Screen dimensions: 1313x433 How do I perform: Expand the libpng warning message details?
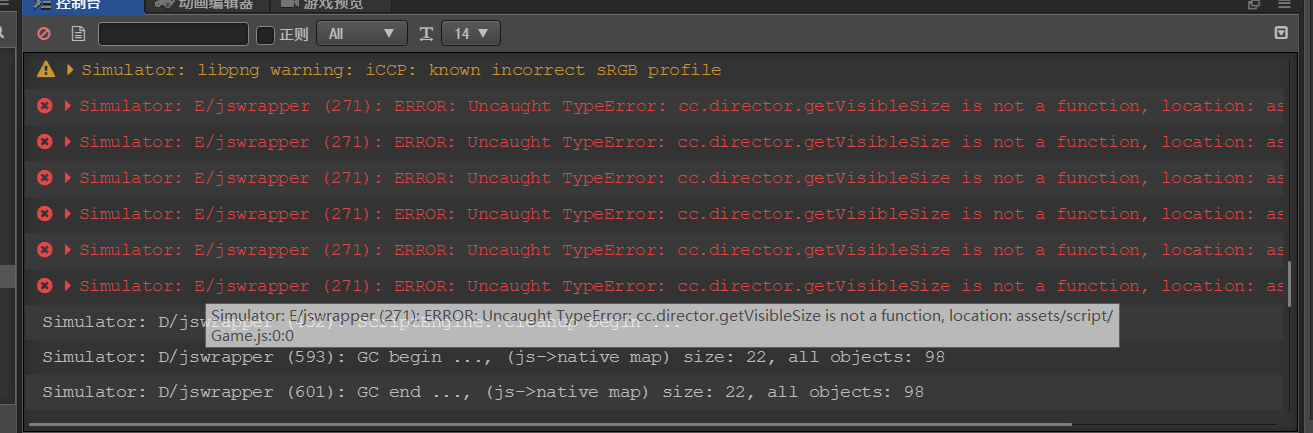click(70, 70)
